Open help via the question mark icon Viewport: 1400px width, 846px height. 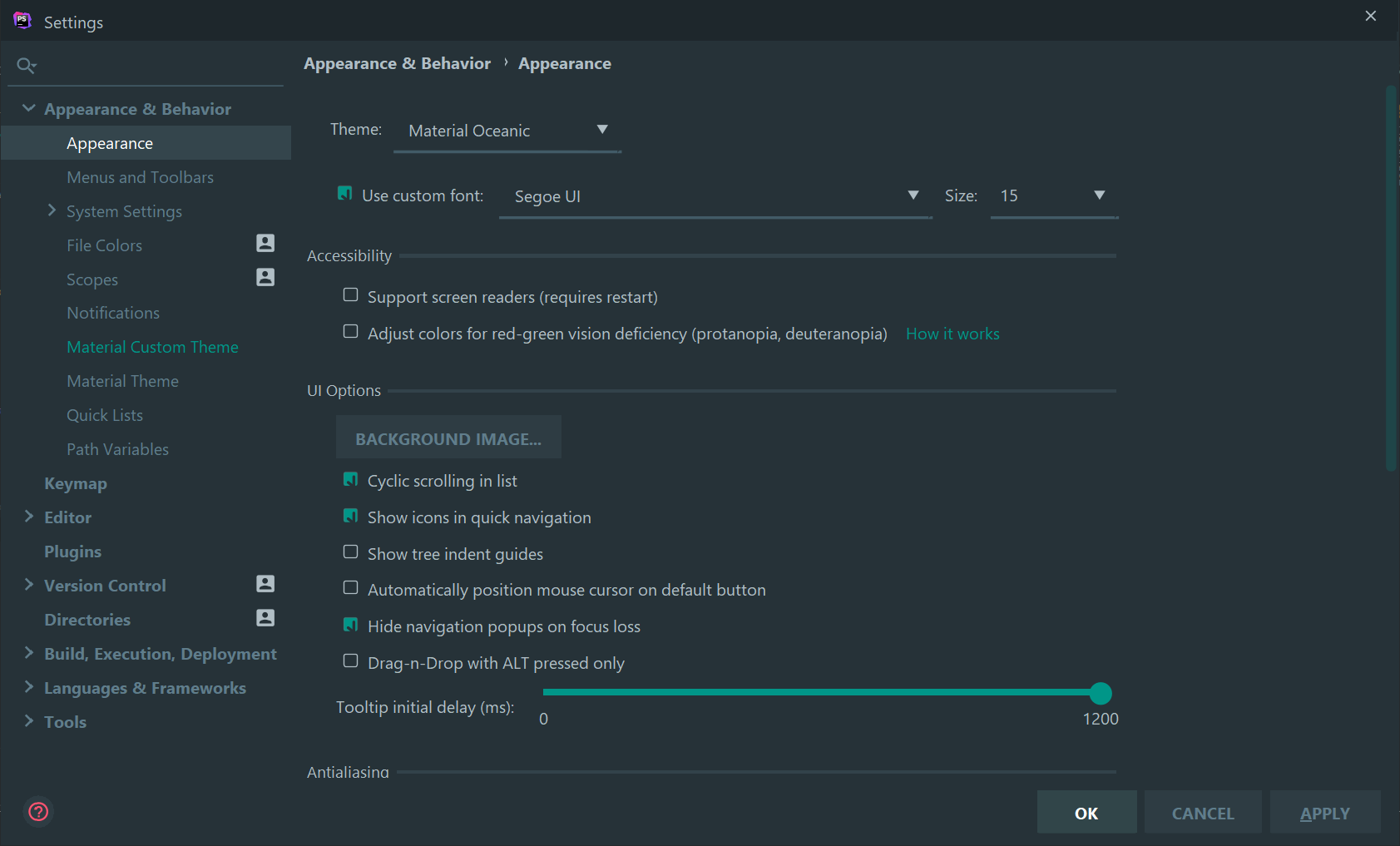click(38, 812)
